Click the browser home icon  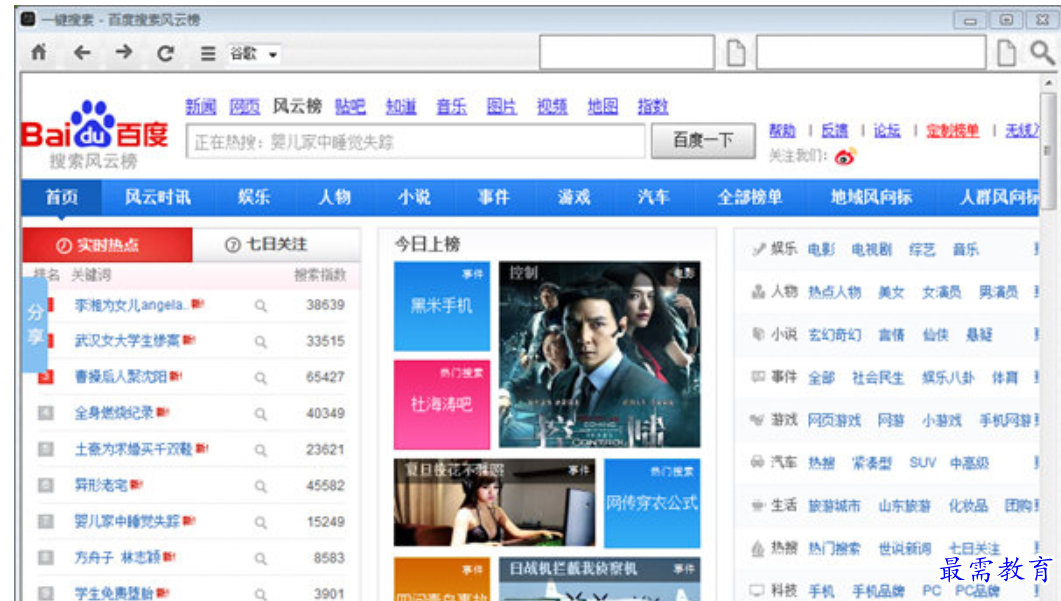tap(39, 52)
